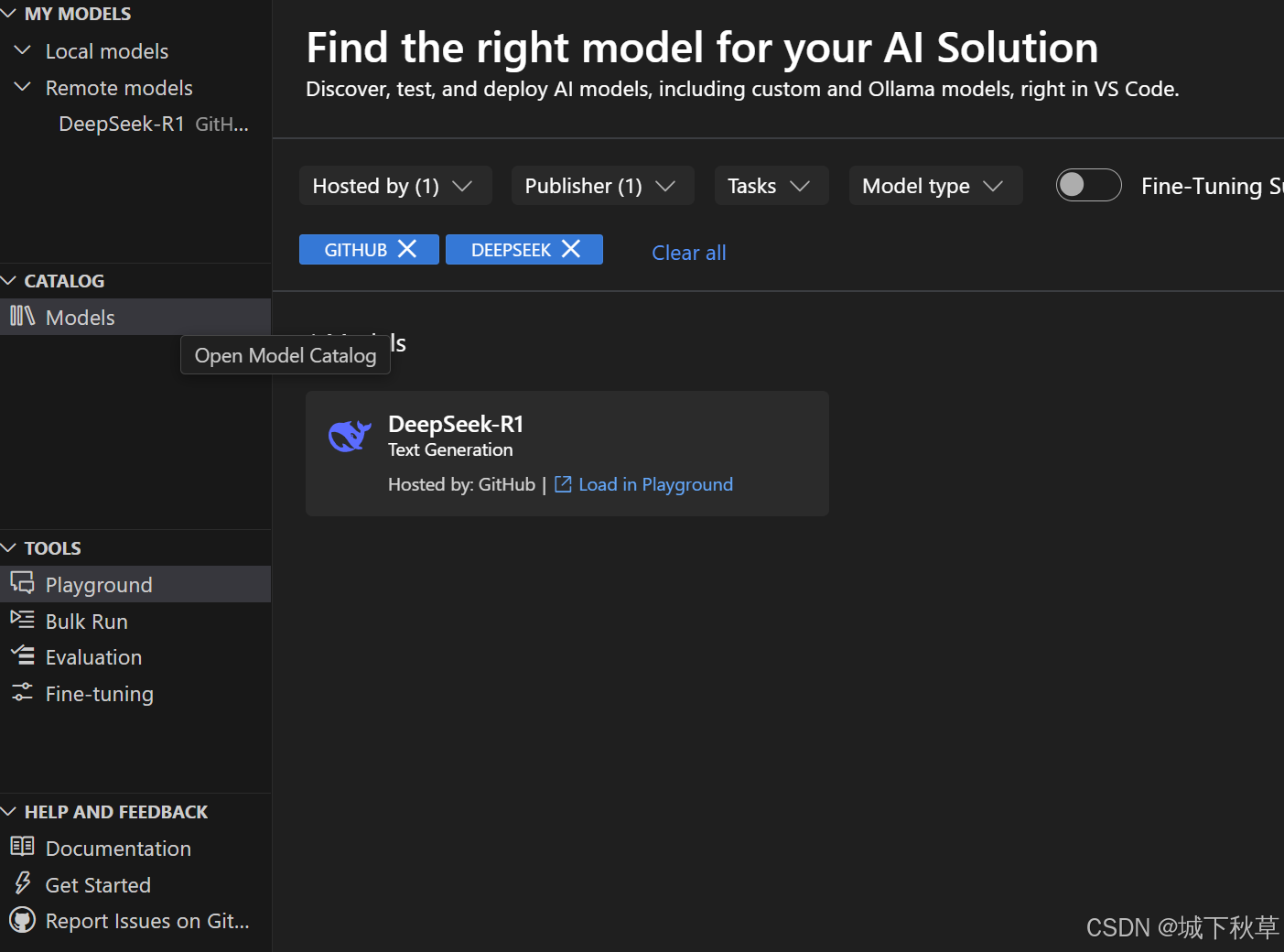Click the DeepSeek whale logo
This screenshot has height=952, width=1284.
coord(350,436)
